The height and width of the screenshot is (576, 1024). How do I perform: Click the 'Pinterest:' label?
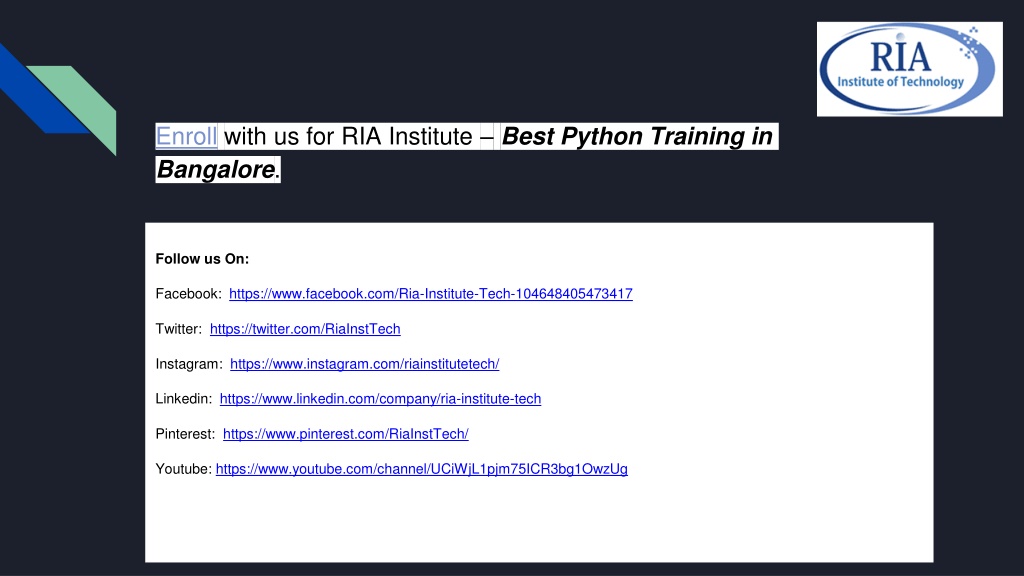click(185, 434)
